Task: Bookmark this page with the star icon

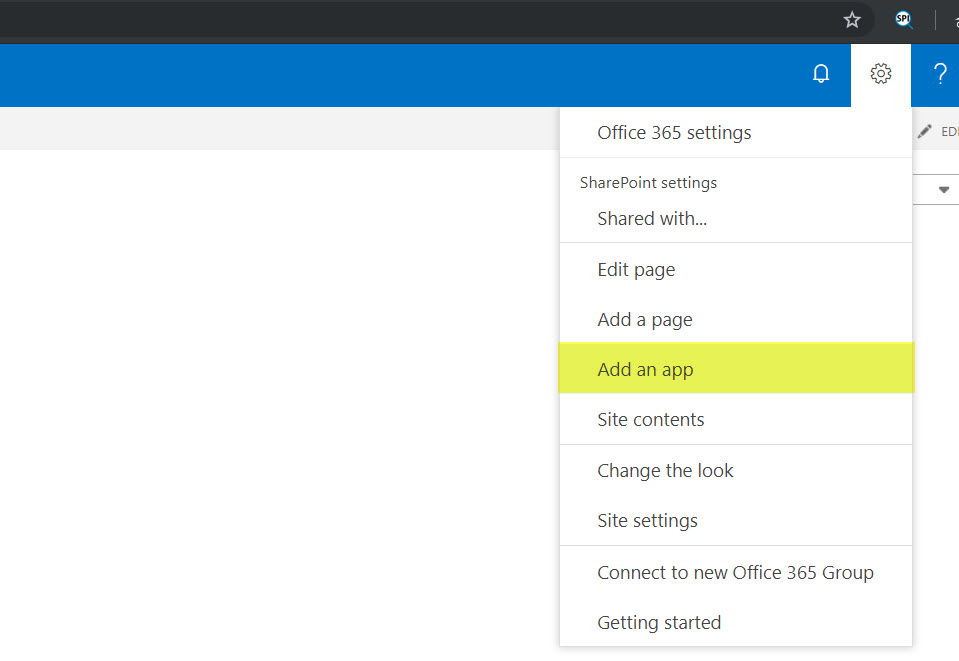Action: pos(852,20)
